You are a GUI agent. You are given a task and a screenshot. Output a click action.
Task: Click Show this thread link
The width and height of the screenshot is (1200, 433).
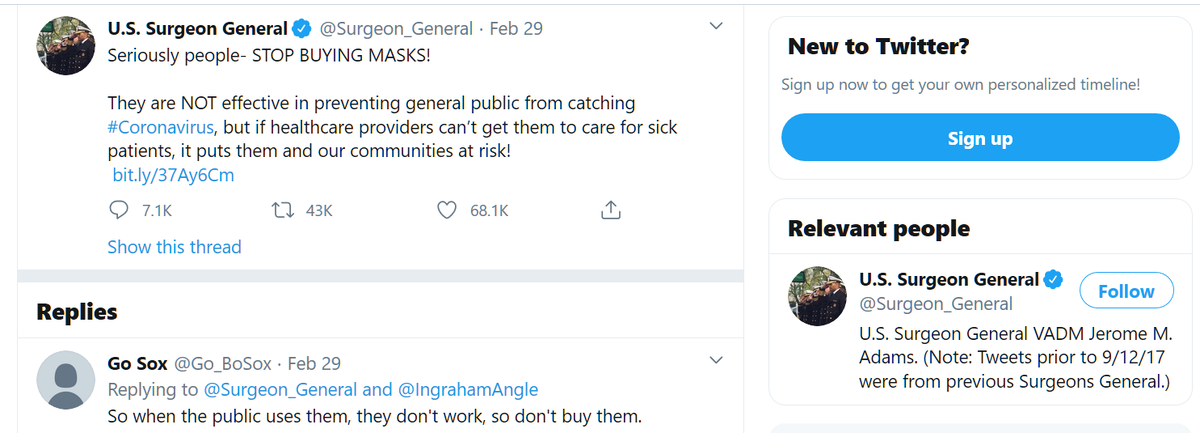(174, 247)
